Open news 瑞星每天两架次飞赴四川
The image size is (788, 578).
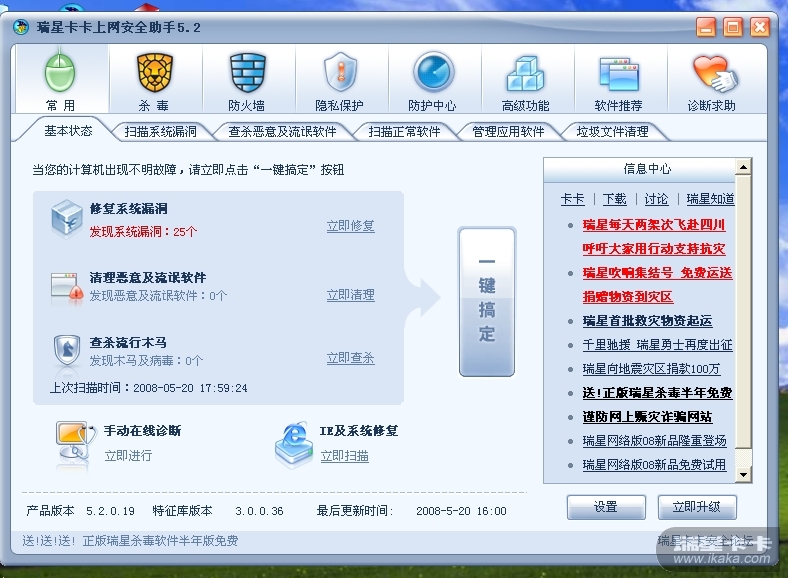click(654, 225)
